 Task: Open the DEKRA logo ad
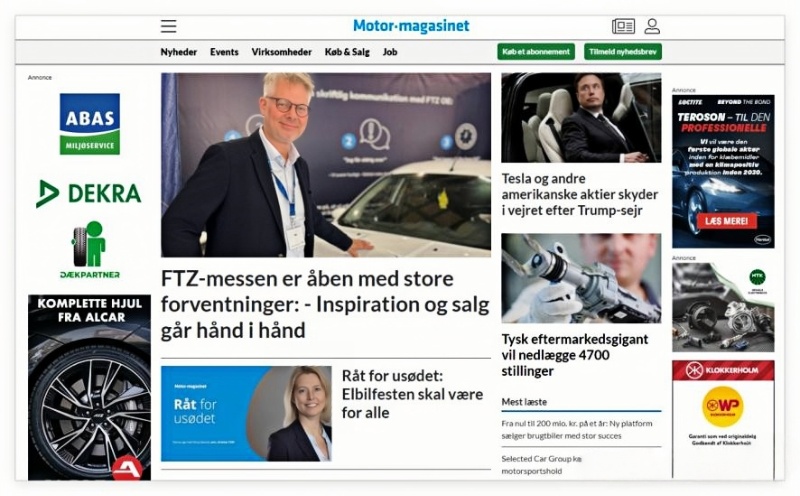pyautogui.click(x=88, y=193)
